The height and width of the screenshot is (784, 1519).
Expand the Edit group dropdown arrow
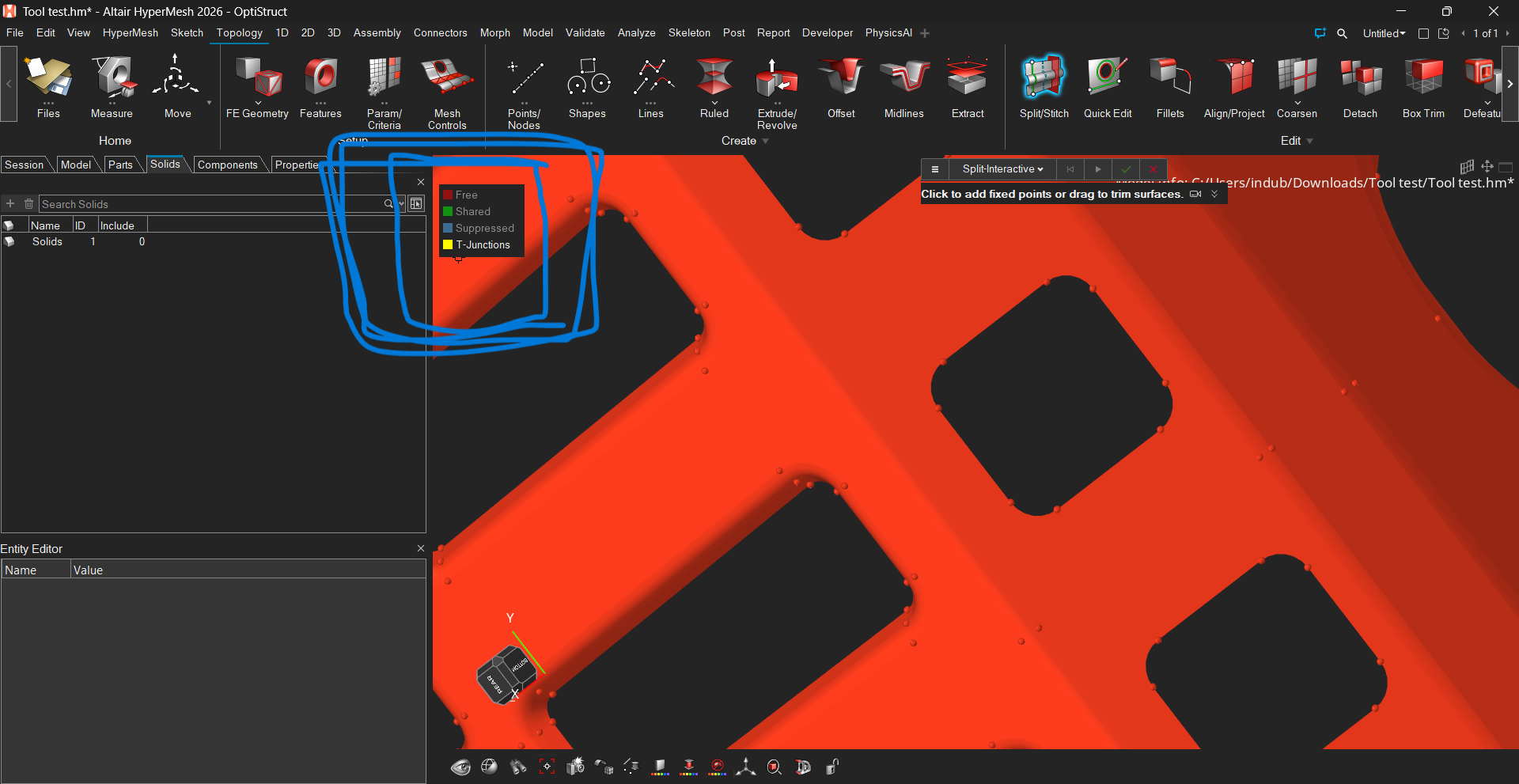coord(1310,141)
